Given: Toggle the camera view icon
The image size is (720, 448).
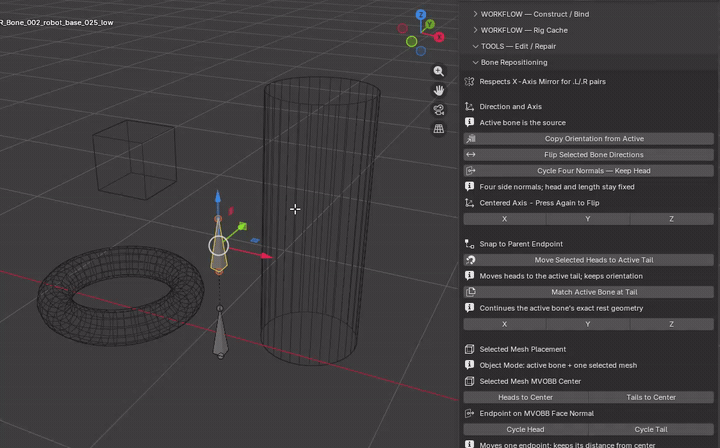Looking at the screenshot, I should coord(439,110).
